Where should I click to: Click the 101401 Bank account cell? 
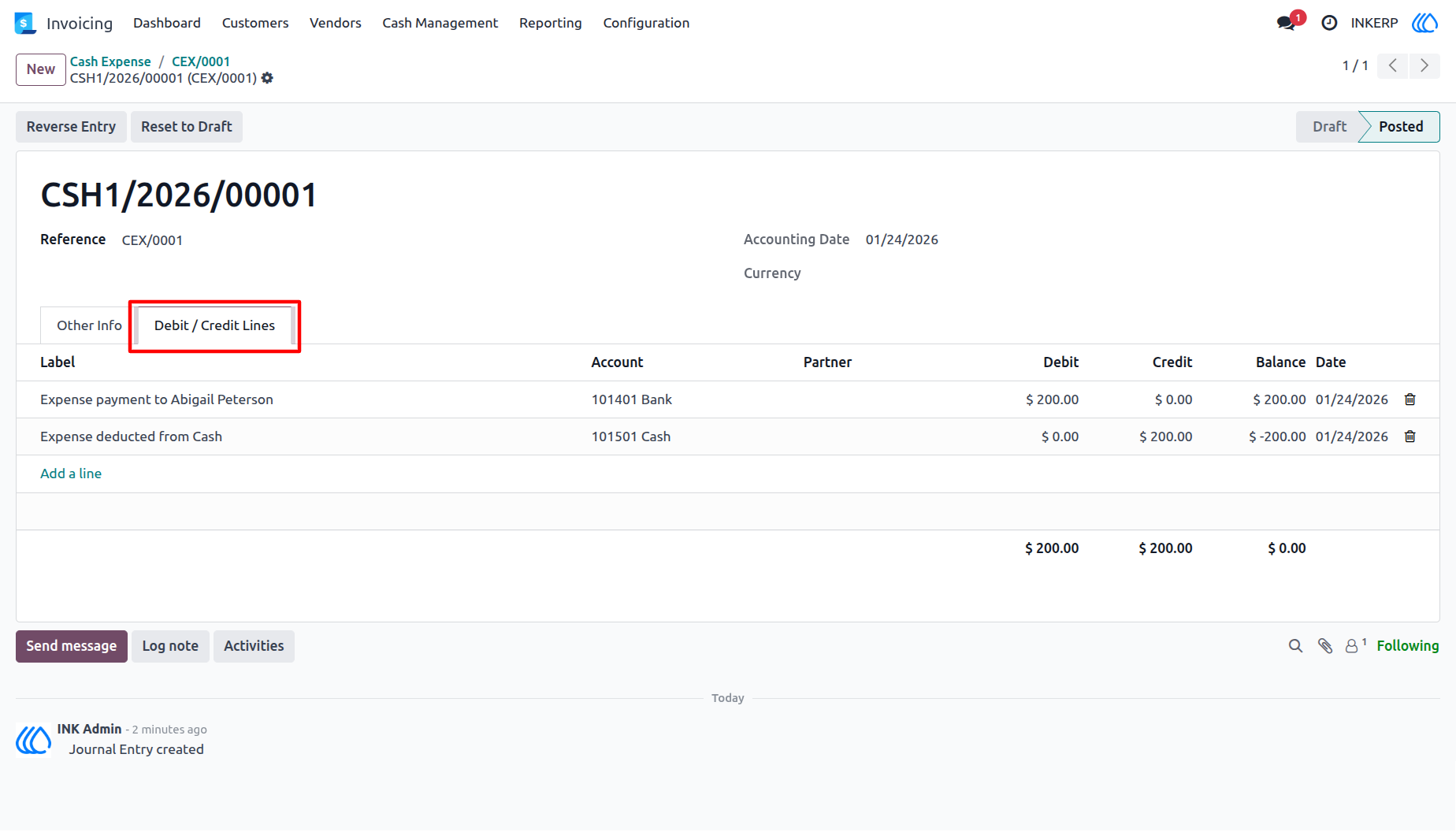632,399
